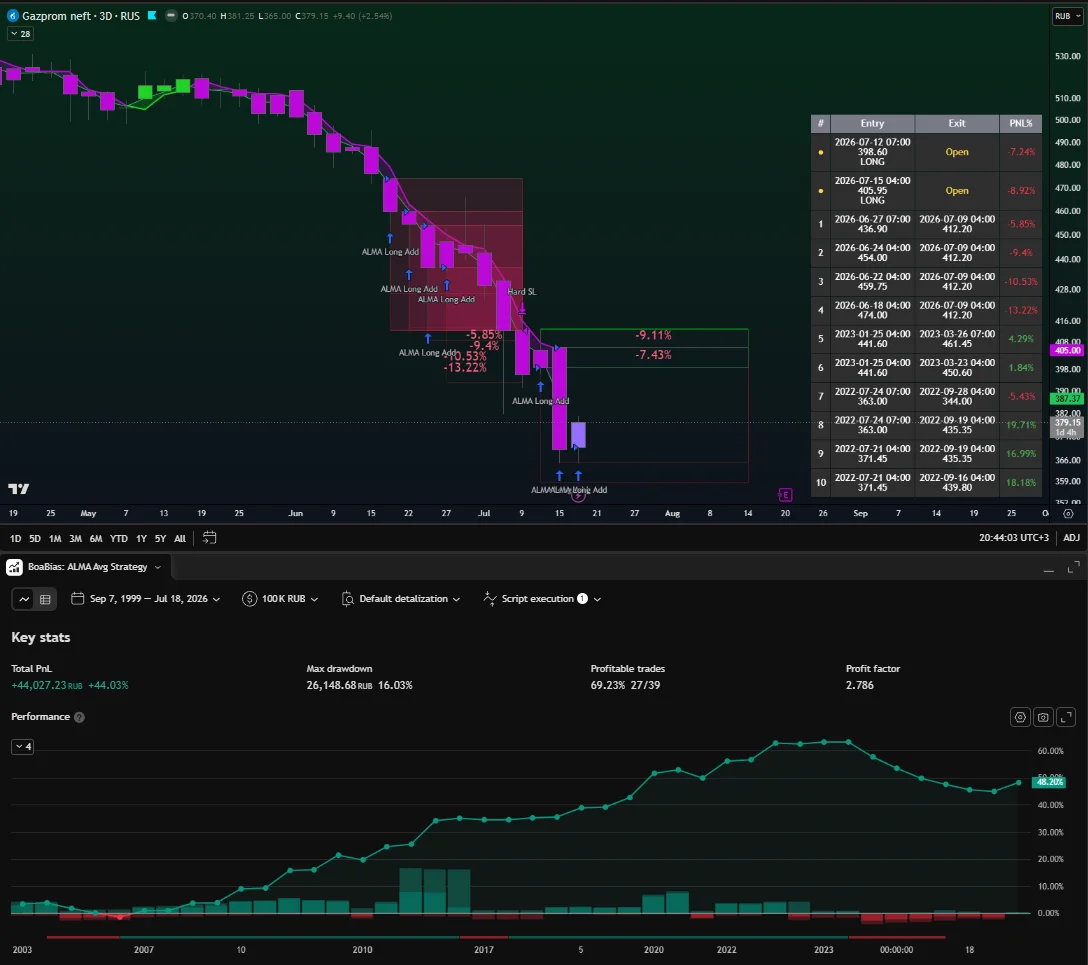This screenshot has width=1088, height=965.
Task: Expand the 4 series legend in Performance chart
Action: 22,746
